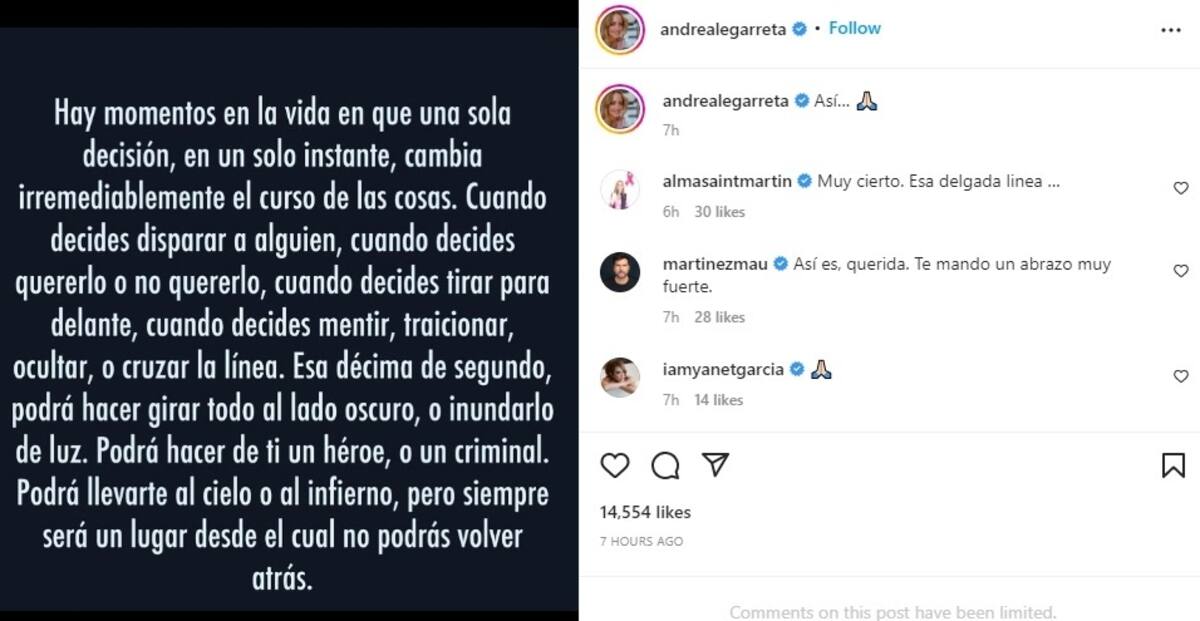Open martinezmau's profile avatar
Viewport: 1200px width, 621px height.
click(x=621, y=272)
